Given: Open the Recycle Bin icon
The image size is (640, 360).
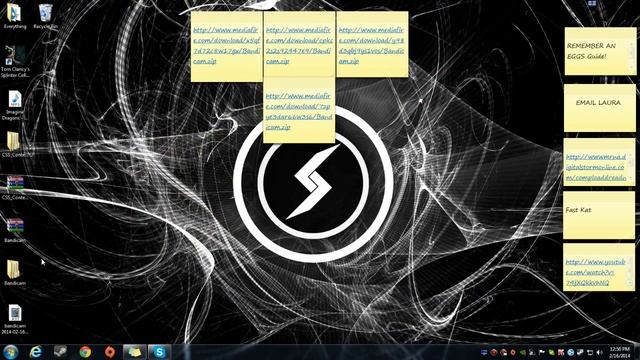Looking at the screenshot, I should coord(45,16).
